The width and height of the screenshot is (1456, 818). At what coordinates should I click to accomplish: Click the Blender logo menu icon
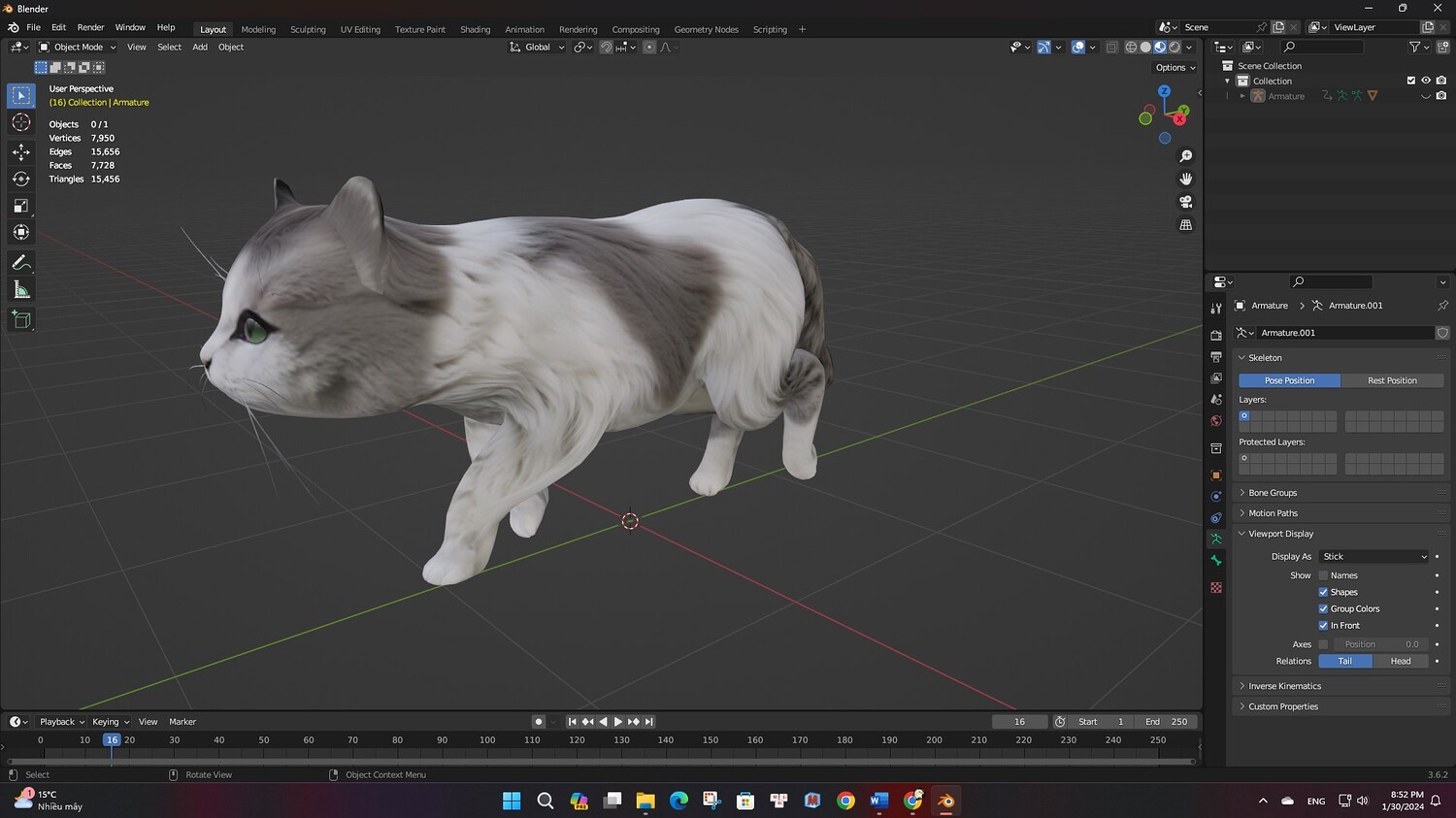13,27
